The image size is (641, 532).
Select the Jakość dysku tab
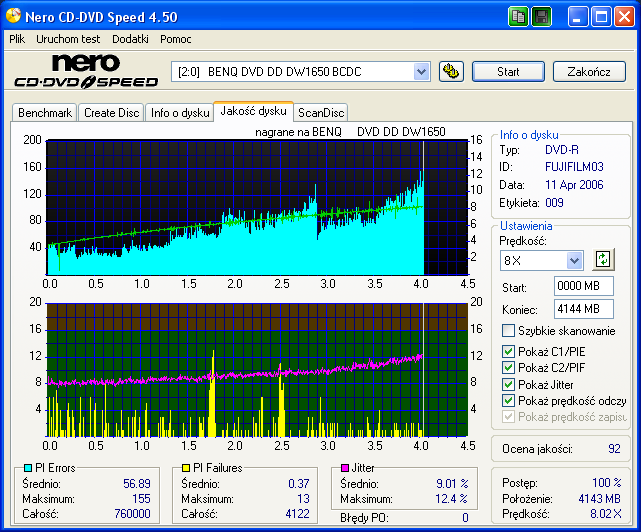[x=253, y=111]
